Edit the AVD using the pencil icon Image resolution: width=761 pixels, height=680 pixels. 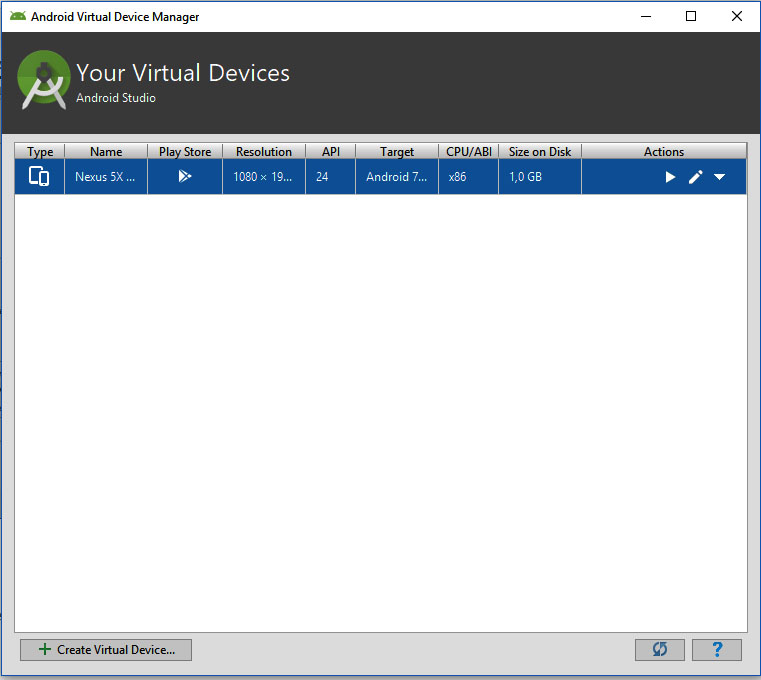[696, 177]
